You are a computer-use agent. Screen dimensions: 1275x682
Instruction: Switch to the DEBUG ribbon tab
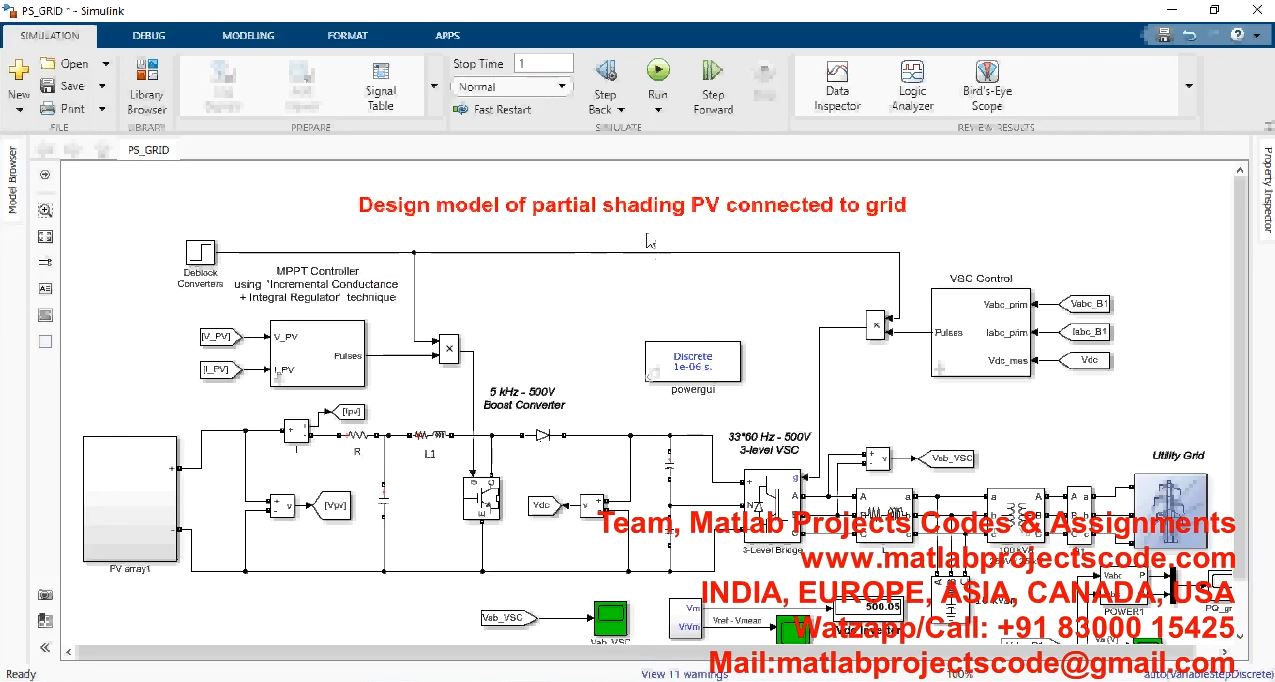click(150, 36)
